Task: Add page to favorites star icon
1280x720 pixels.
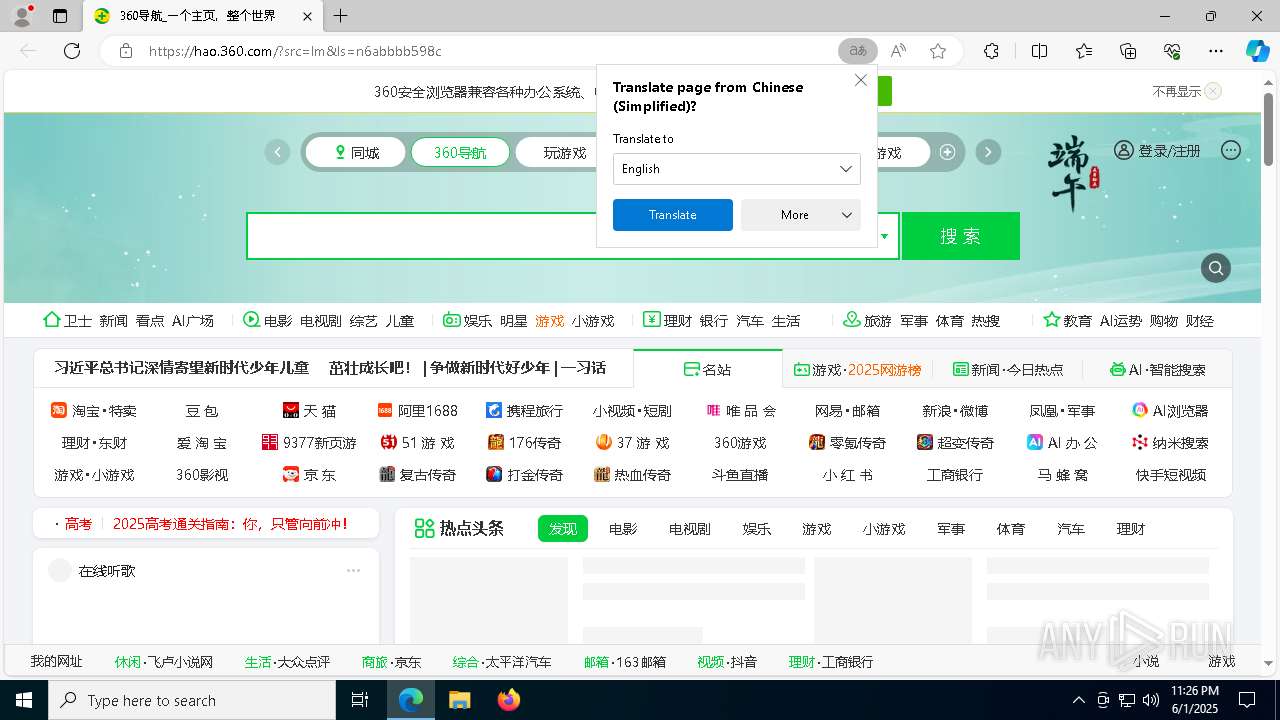Action: (x=938, y=51)
